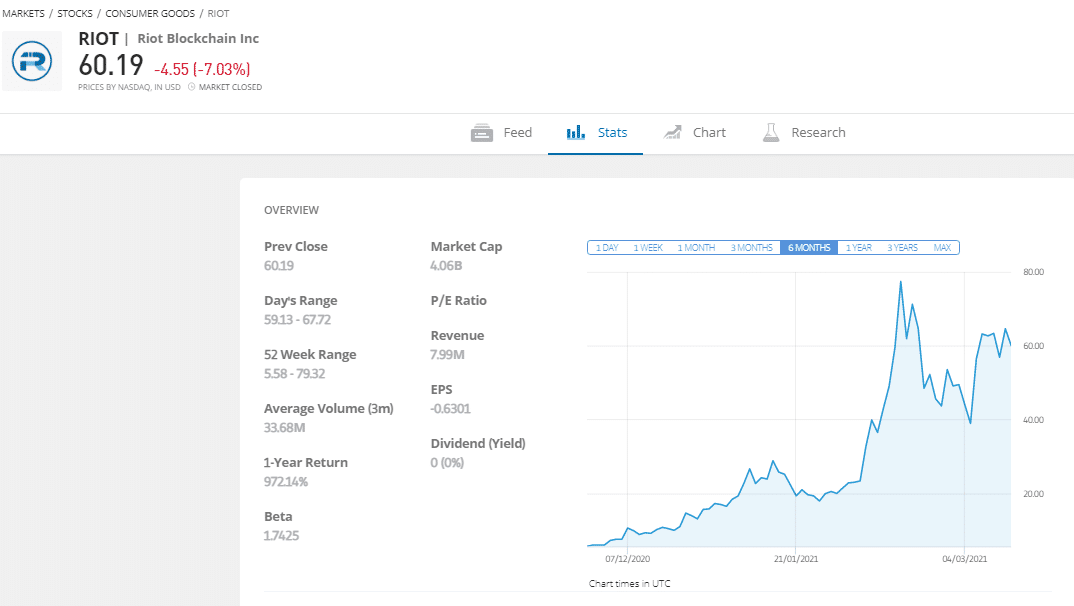Screen dimensions: 1074x606
Task: Click the 20.00 price axis label
Action: (x=1034, y=494)
